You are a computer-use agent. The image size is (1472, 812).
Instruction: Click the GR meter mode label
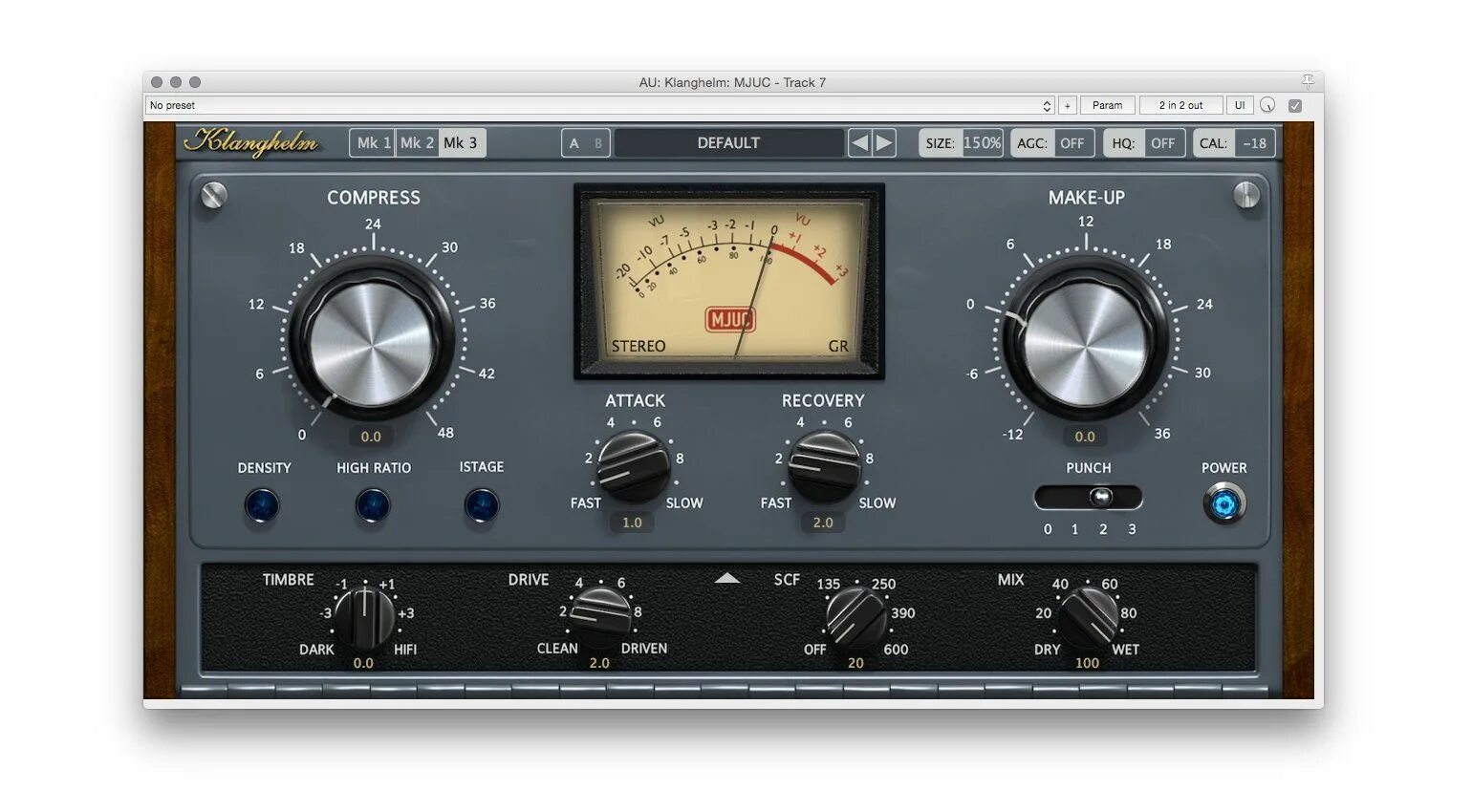tap(838, 346)
